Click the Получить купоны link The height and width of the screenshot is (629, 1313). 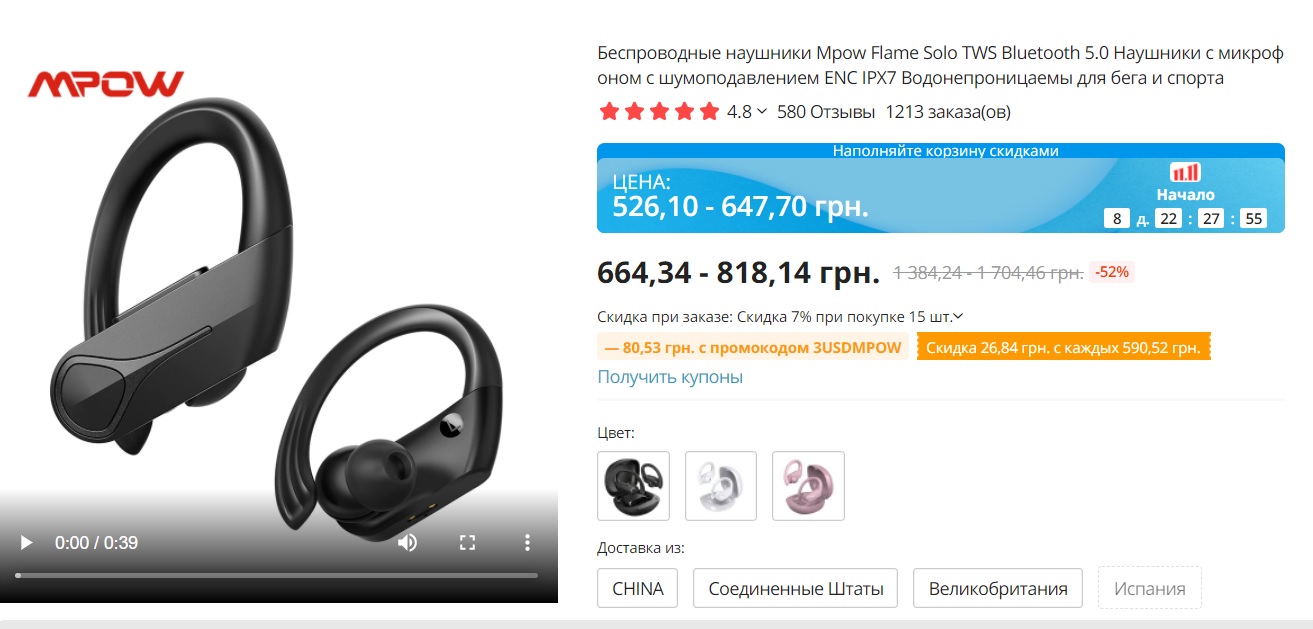(670, 377)
